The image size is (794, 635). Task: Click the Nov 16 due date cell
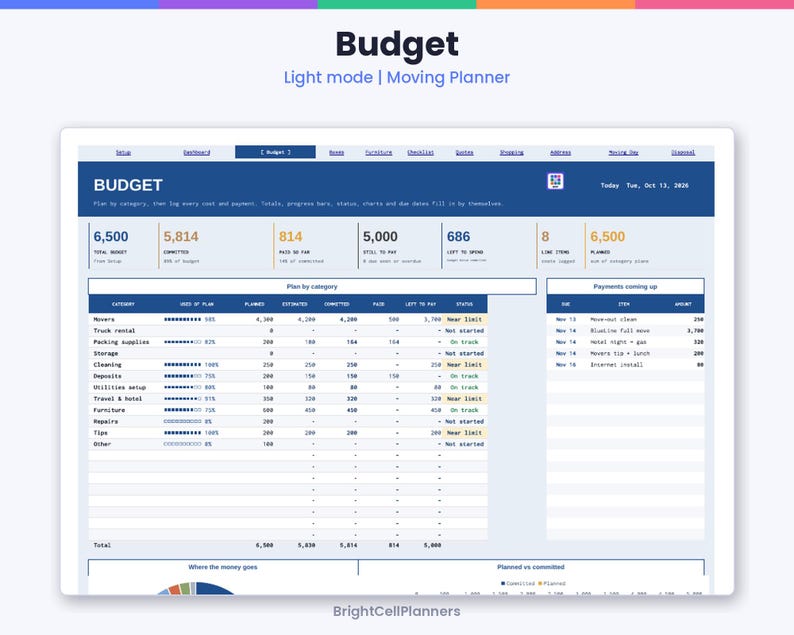click(566, 365)
